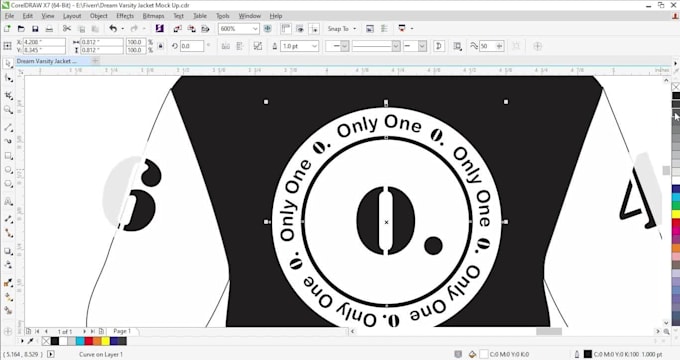Toggle the close curve button
This screenshot has height=360, width=680.
click(439, 46)
